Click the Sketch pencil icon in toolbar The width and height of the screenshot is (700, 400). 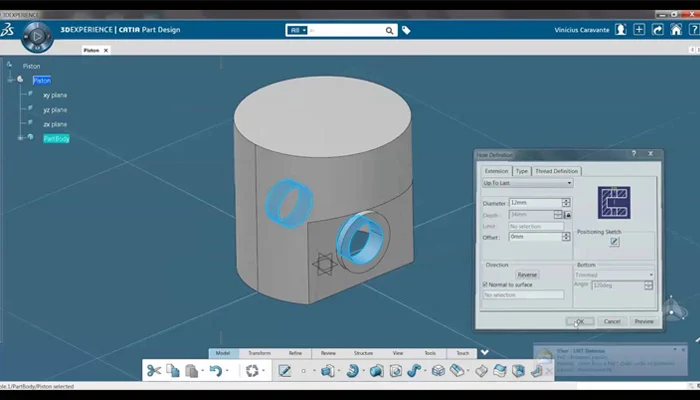285,370
